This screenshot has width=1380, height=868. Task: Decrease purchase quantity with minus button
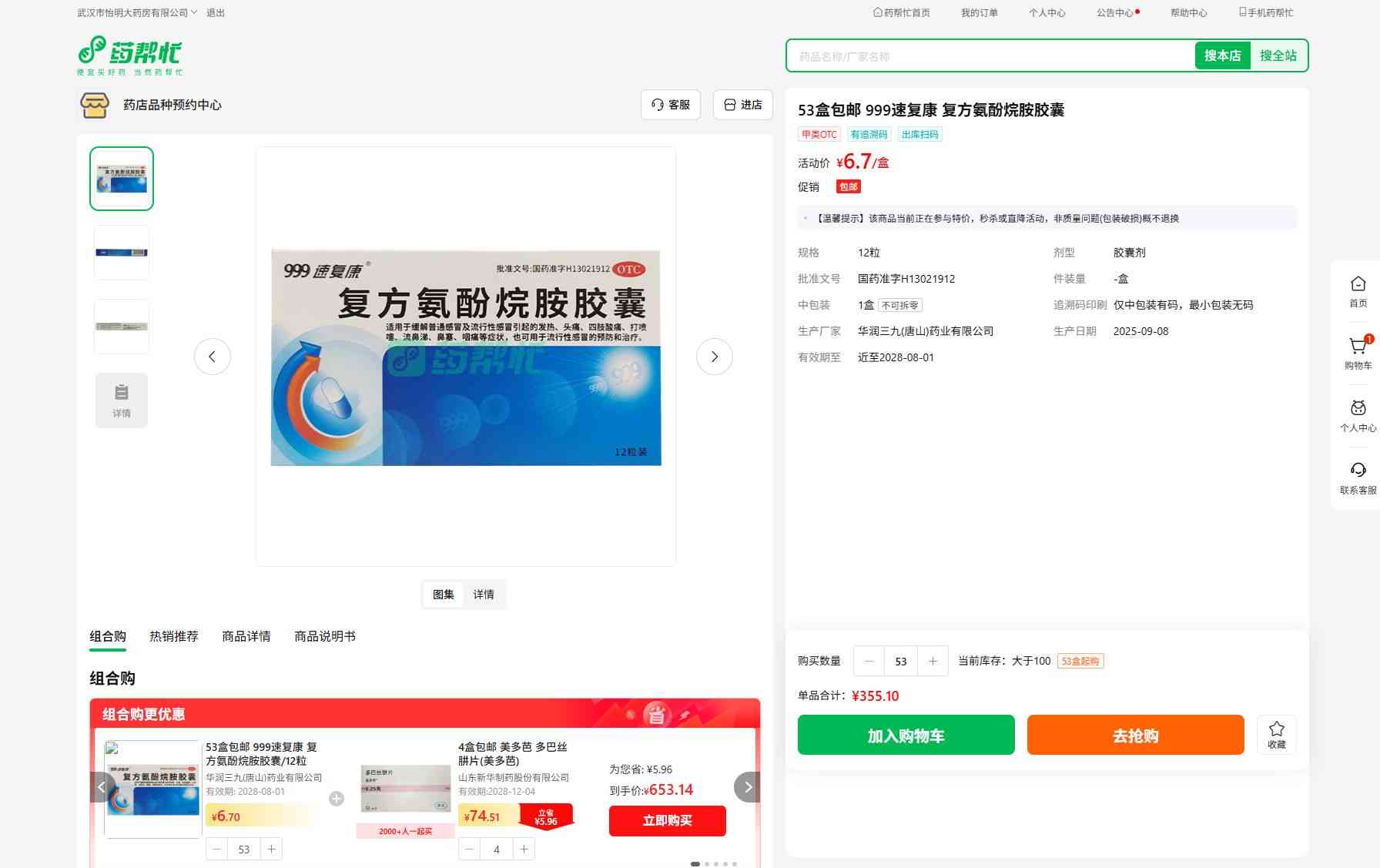pos(869,661)
